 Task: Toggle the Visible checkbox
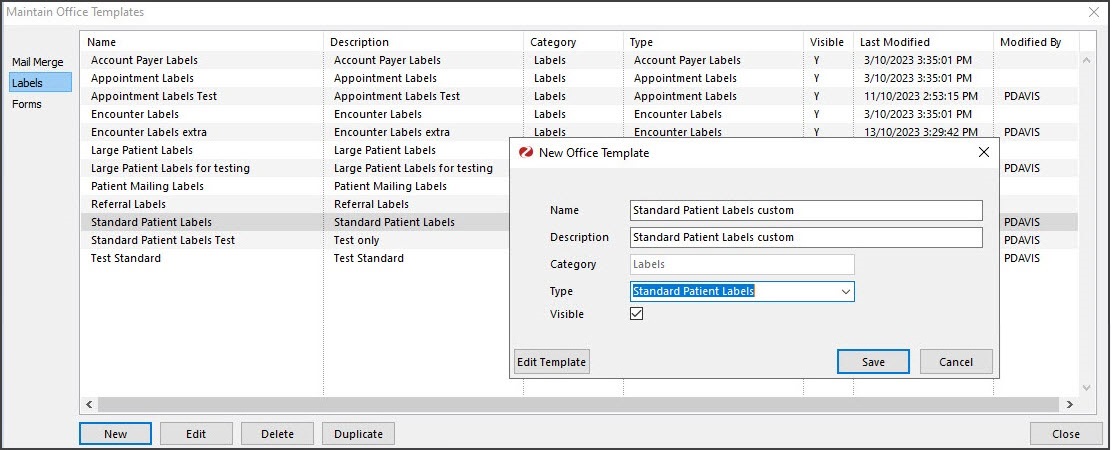point(637,313)
